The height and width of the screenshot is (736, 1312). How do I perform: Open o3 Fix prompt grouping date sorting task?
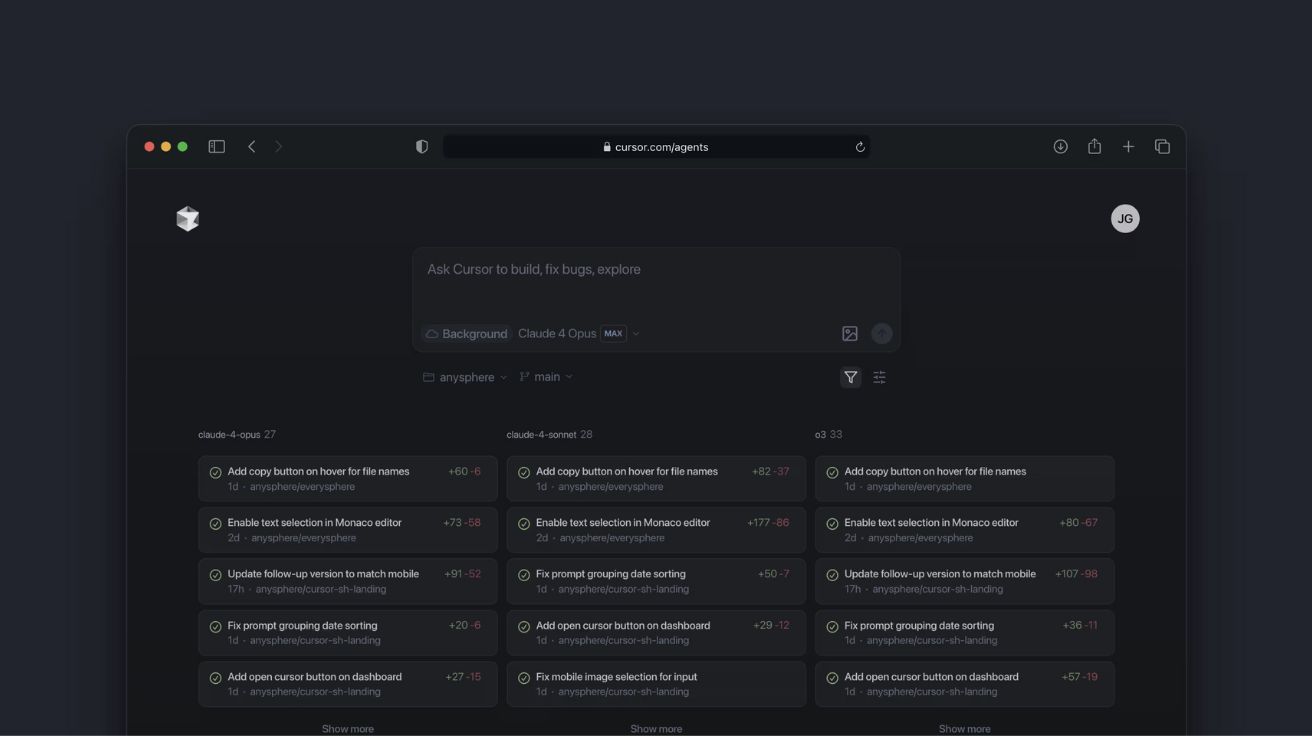coord(965,633)
